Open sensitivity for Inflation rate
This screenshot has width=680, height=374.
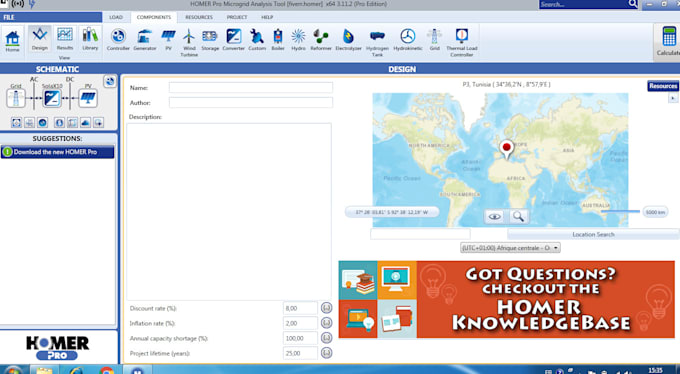tap(326, 323)
